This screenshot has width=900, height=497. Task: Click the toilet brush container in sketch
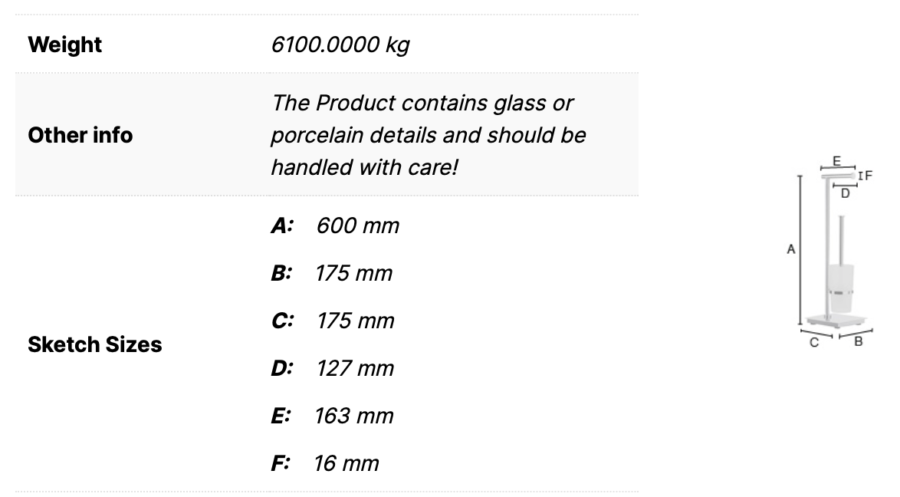click(x=841, y=288)
